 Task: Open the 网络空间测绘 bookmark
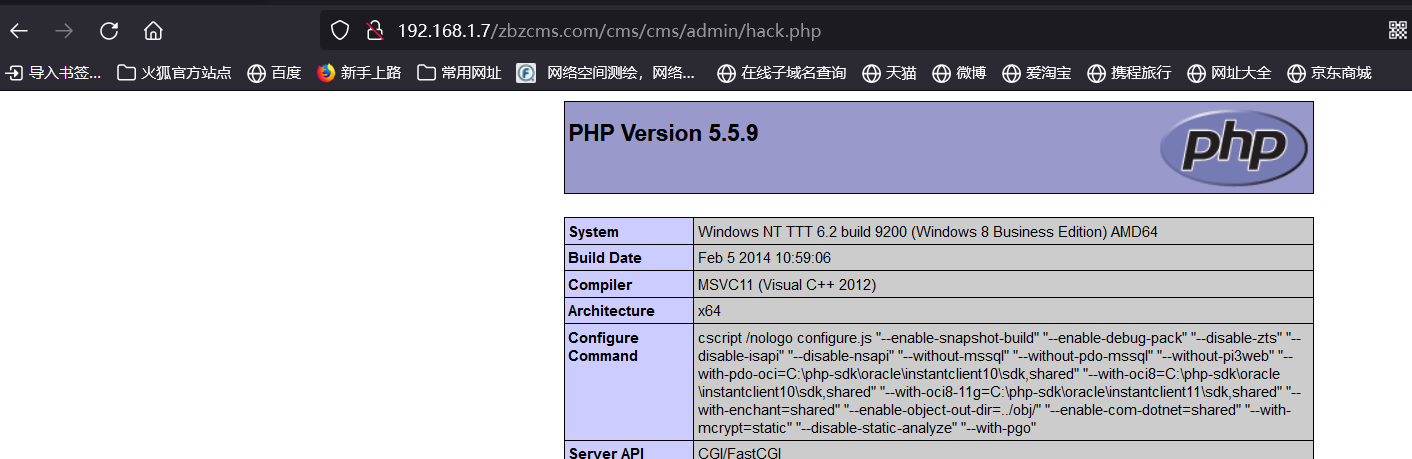pyautogui.click(x=606, y=72)
